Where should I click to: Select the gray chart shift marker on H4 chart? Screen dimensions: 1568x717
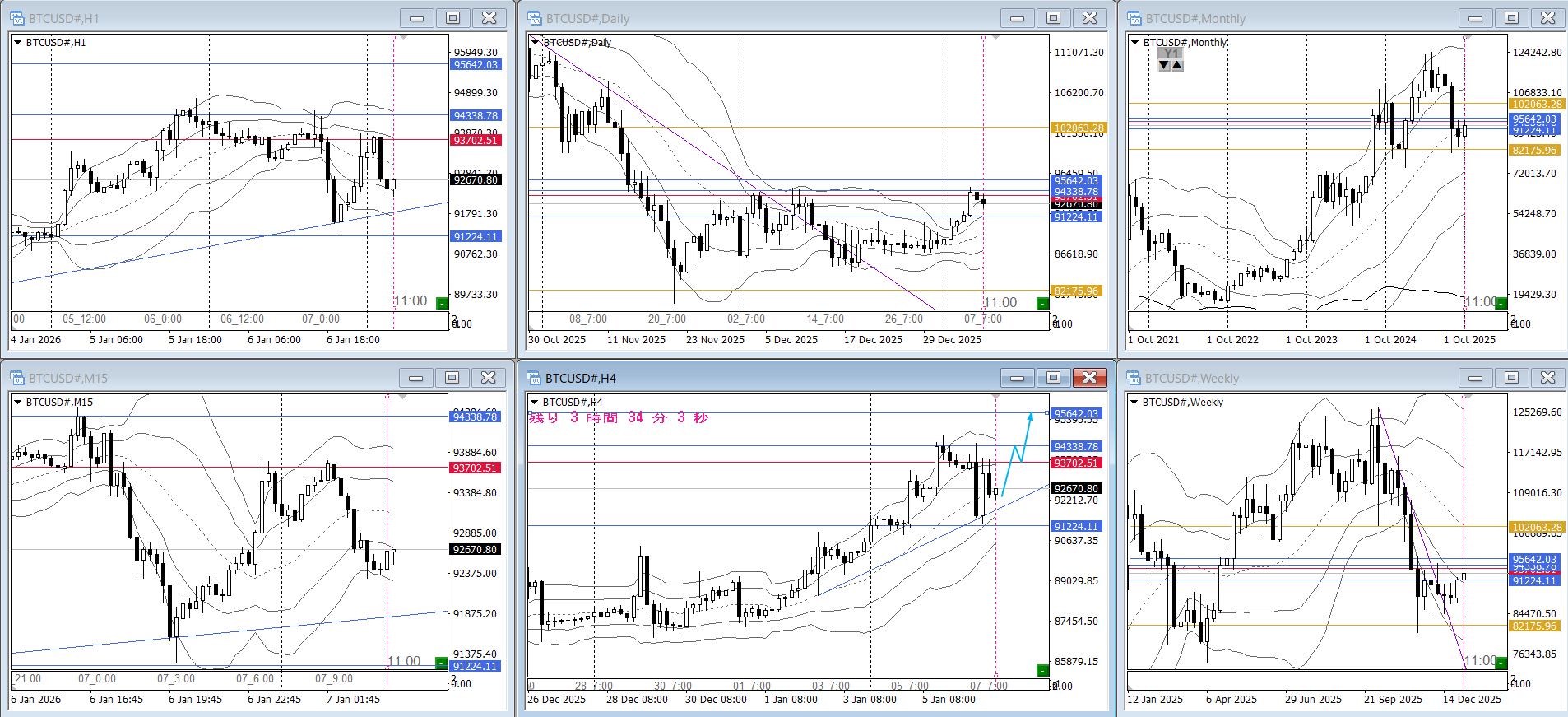[996, 398]
